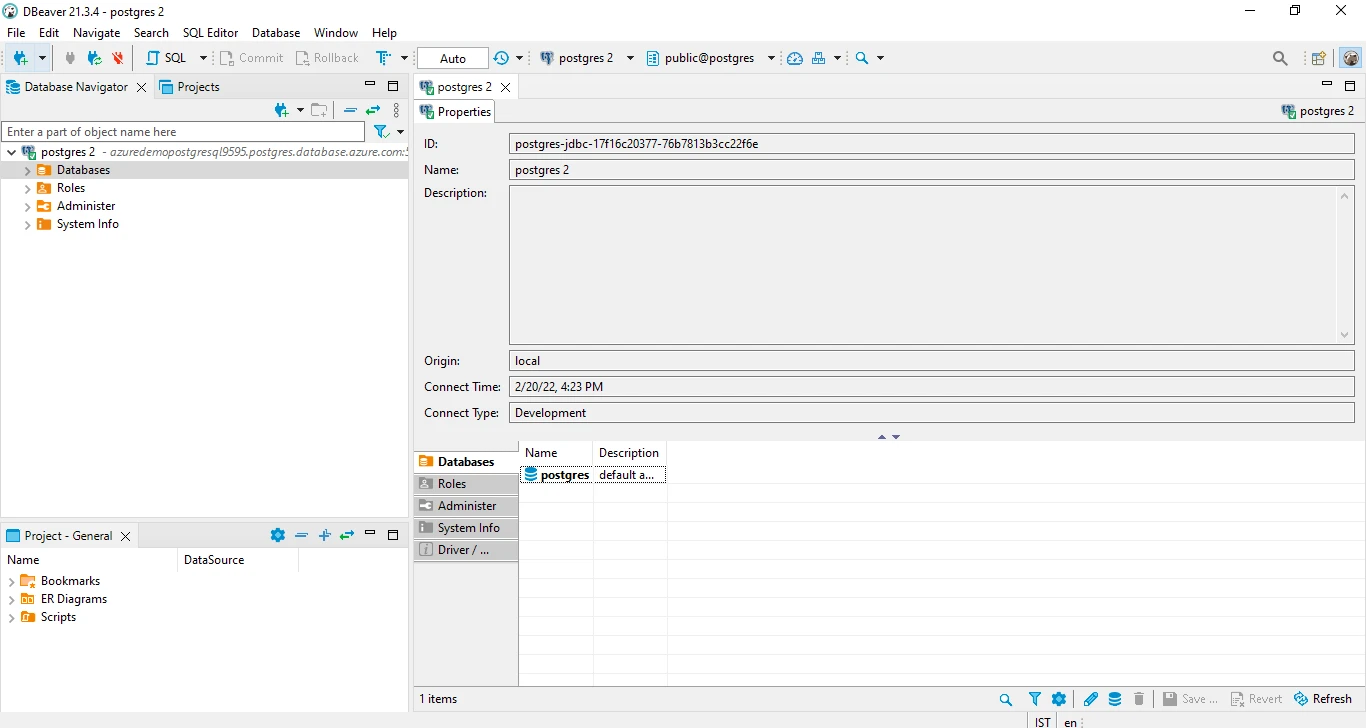Open the Database menu
This screenshot has width=1366, height=728.
coord(276,32)
